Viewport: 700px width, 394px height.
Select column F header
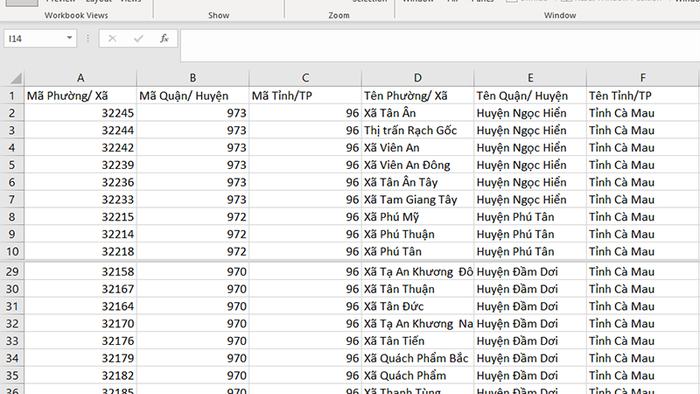point(643,78)
